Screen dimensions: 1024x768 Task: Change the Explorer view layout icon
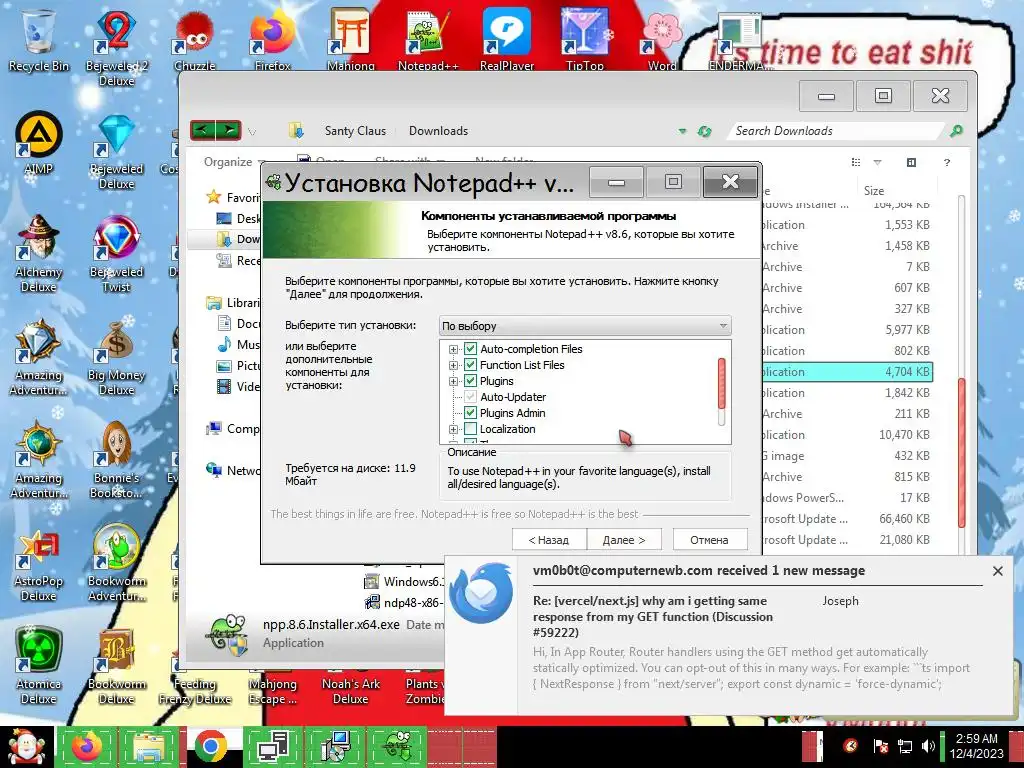point(856,162)
